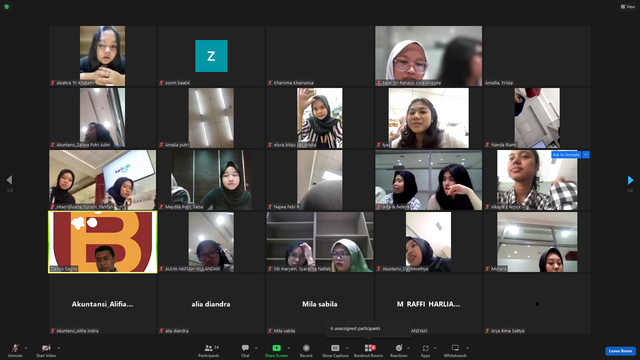640x360 pixels.
Task: Select the Arya Bima Saktya tile
Action: 537,304
